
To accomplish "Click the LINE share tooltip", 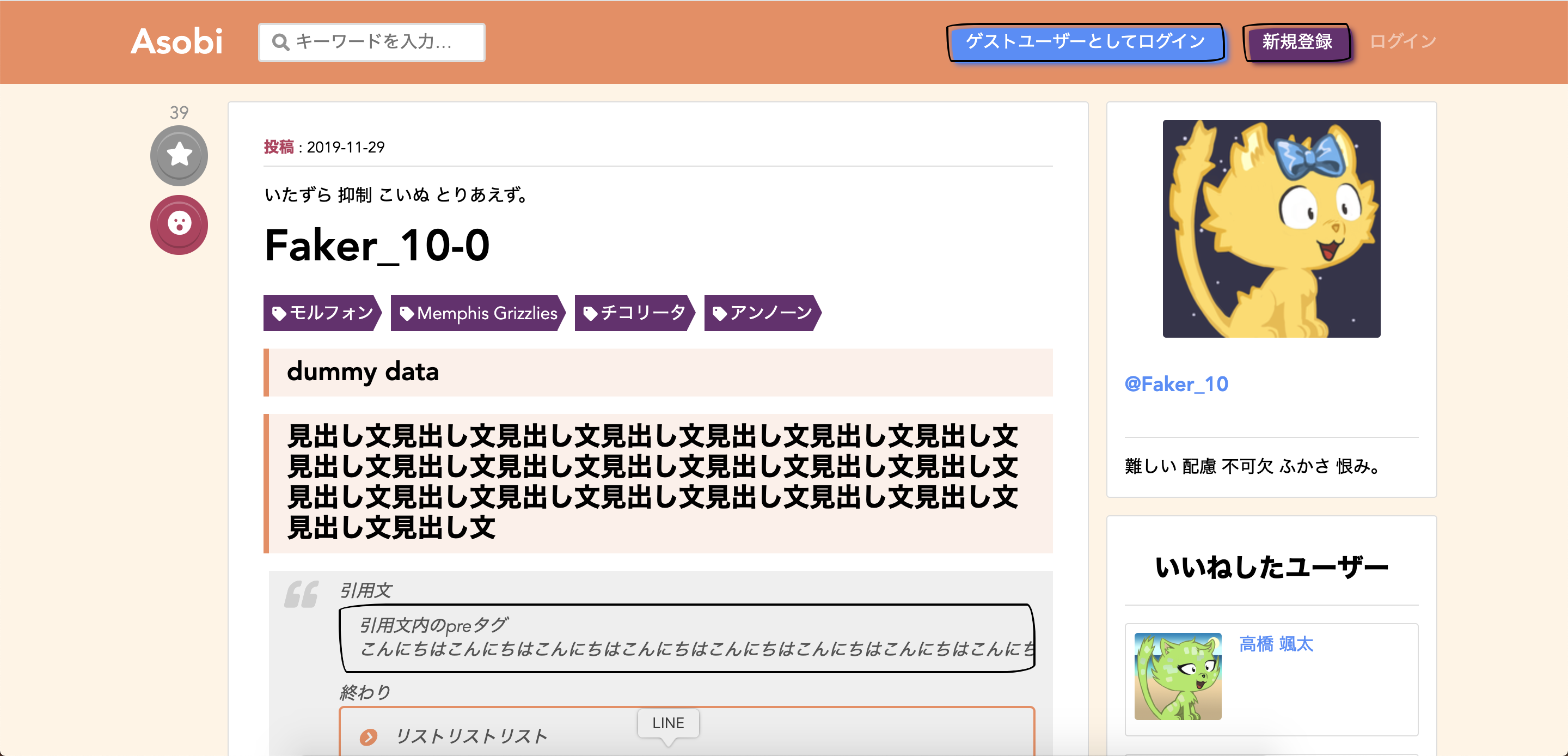I will click(x=669, y=723).
